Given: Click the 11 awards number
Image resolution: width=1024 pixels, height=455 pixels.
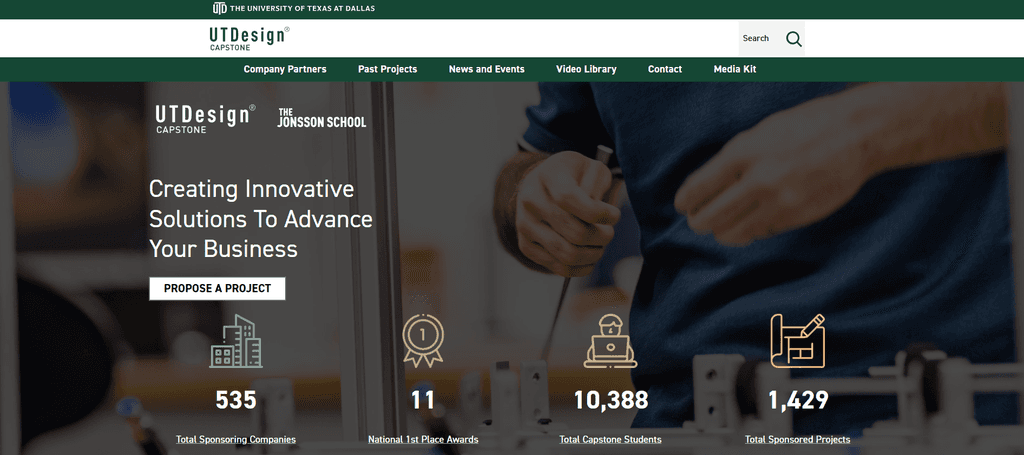Looking at the screenshot, I should 423,400.
